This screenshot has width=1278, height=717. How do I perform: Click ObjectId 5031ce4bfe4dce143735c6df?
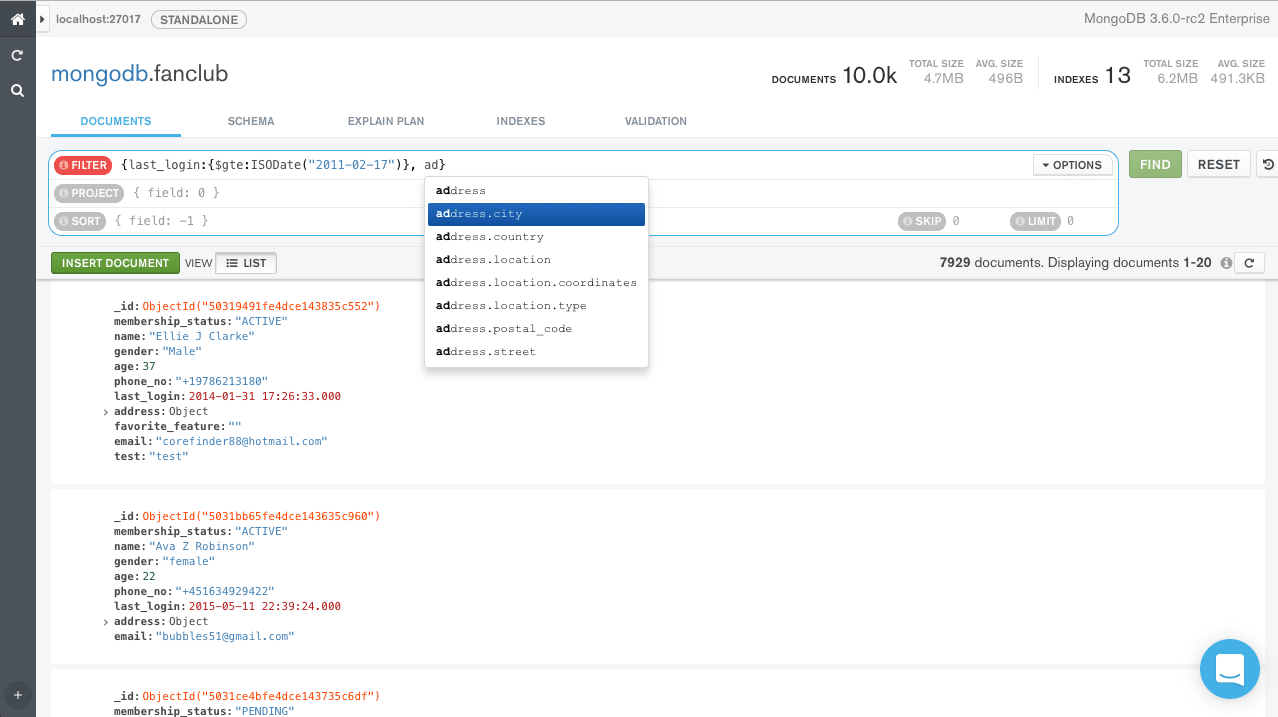(x=261, y=696)
